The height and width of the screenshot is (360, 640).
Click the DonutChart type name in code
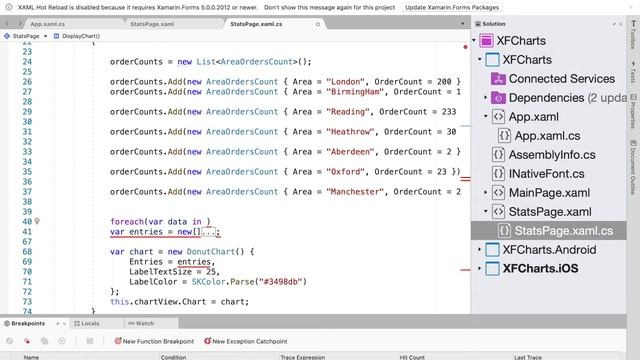211,252
